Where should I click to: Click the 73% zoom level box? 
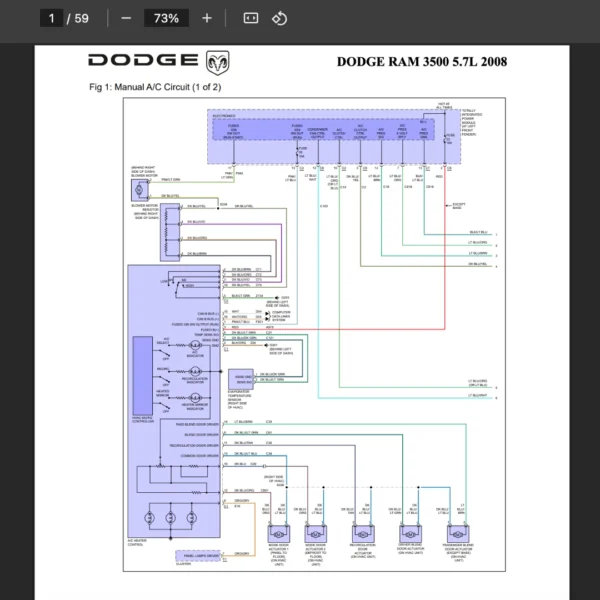[x=166, y=18]
